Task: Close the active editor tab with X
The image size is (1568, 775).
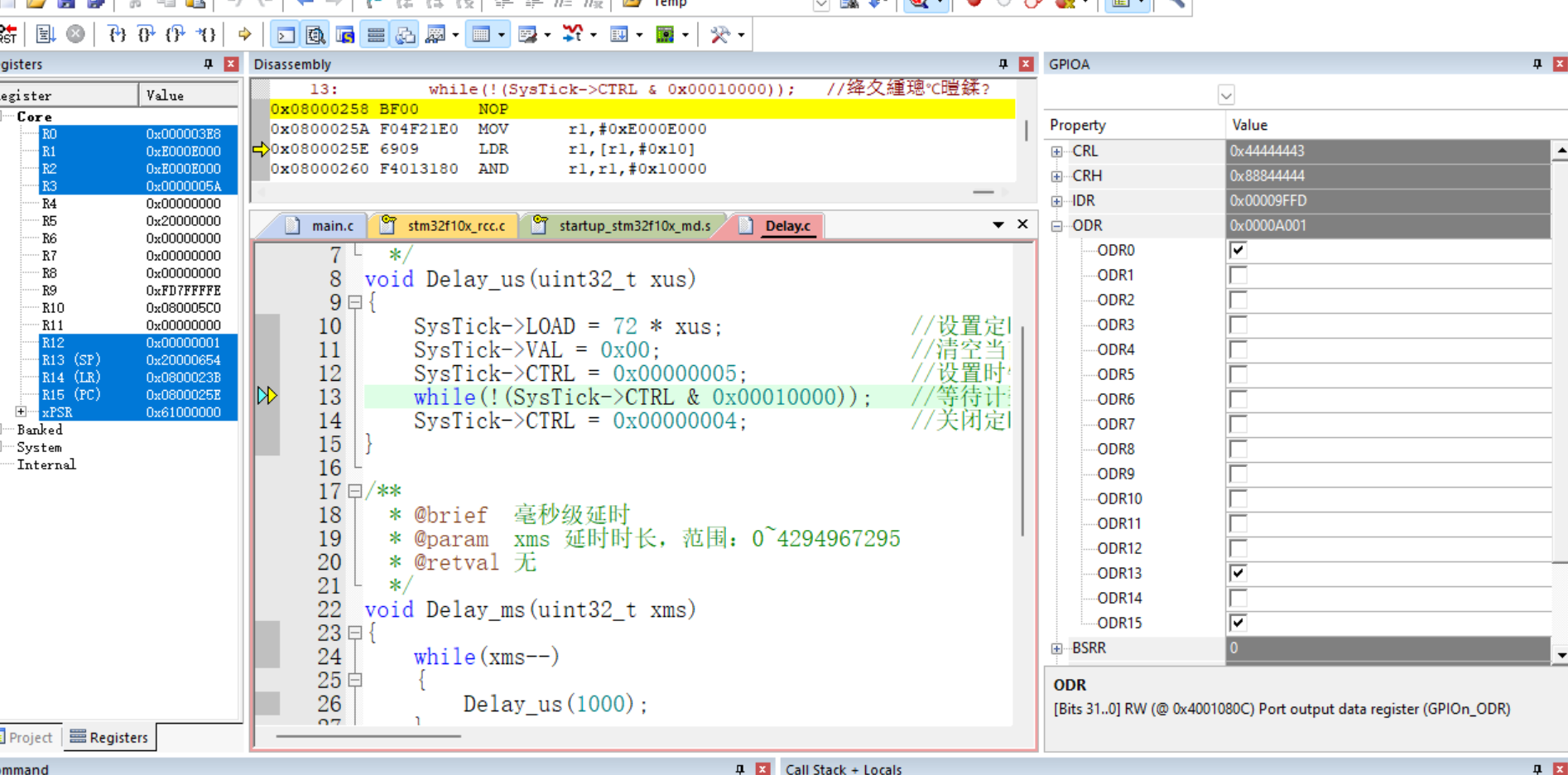Action: [1022, 224]
